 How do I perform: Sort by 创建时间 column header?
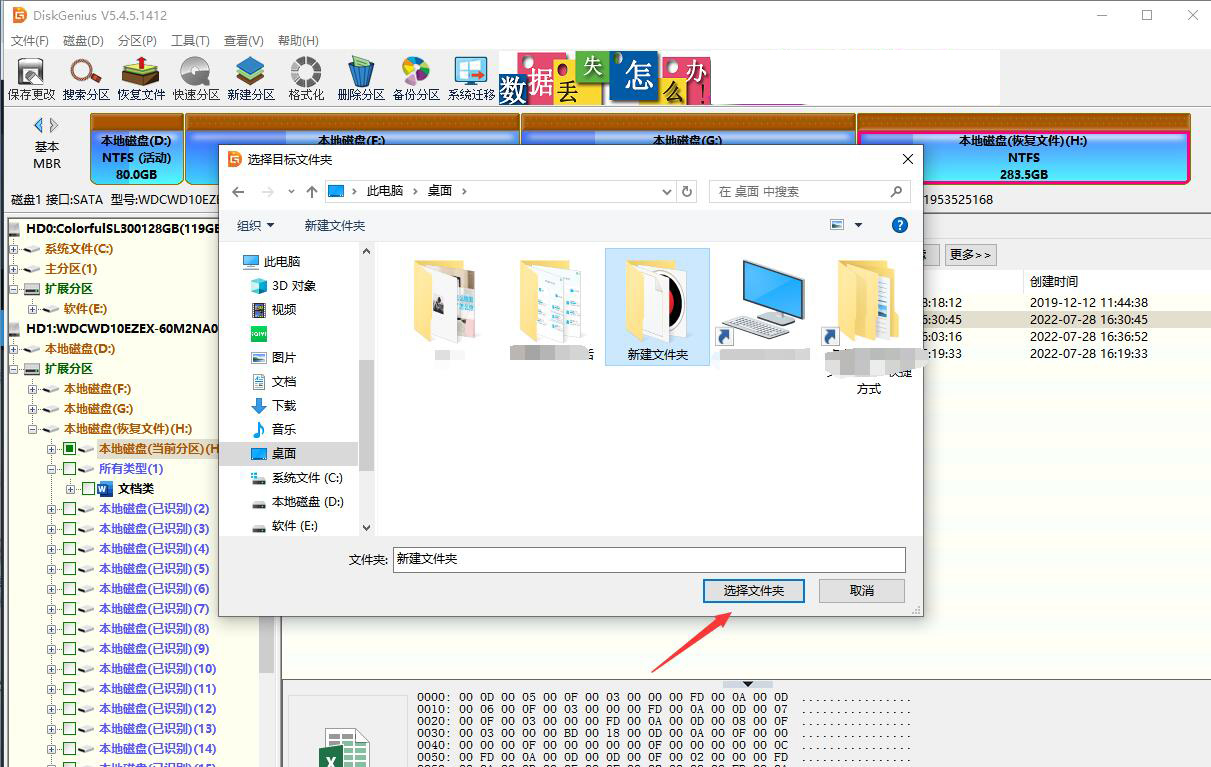[x=1054, y=282]
